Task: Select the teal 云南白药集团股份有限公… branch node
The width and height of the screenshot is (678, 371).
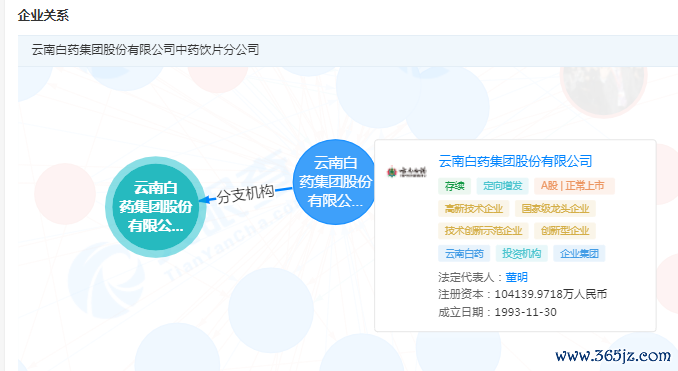Action: coord(156,207)
